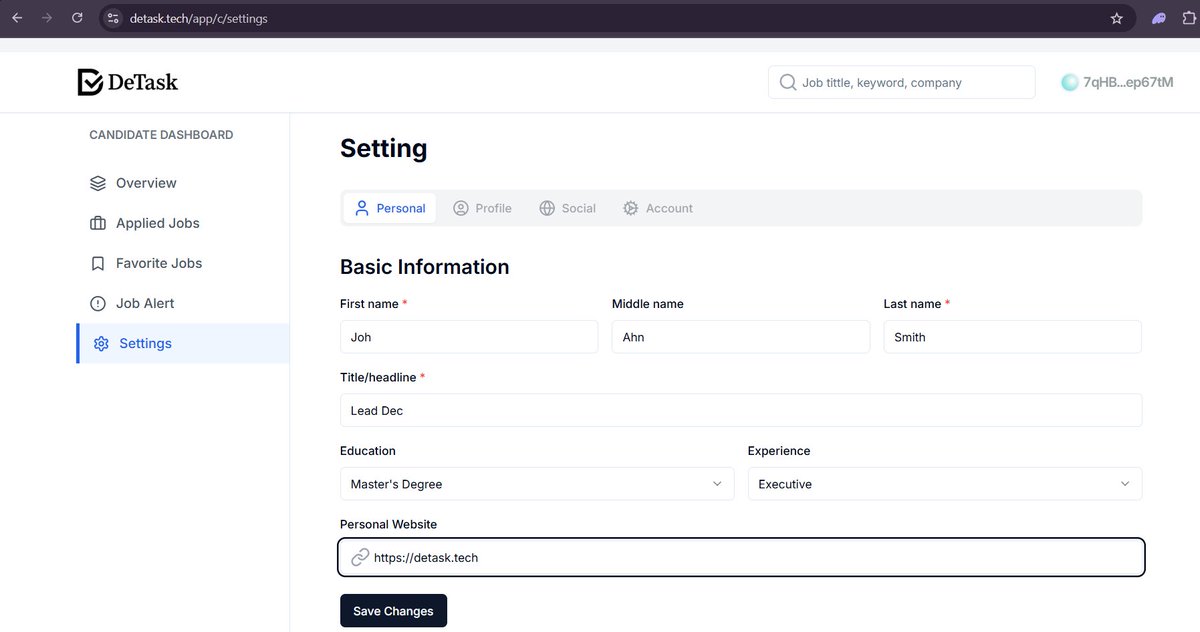The height and width of the screenshot is (632, 1200).
Task: Click the search magnifier icon
Action: (788, 82)
